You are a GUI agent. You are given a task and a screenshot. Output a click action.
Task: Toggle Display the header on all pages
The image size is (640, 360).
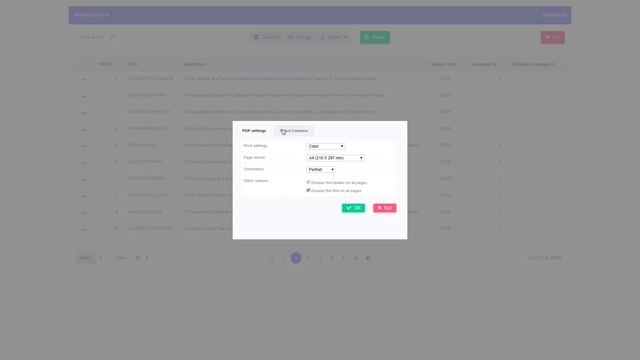point(308,182)
